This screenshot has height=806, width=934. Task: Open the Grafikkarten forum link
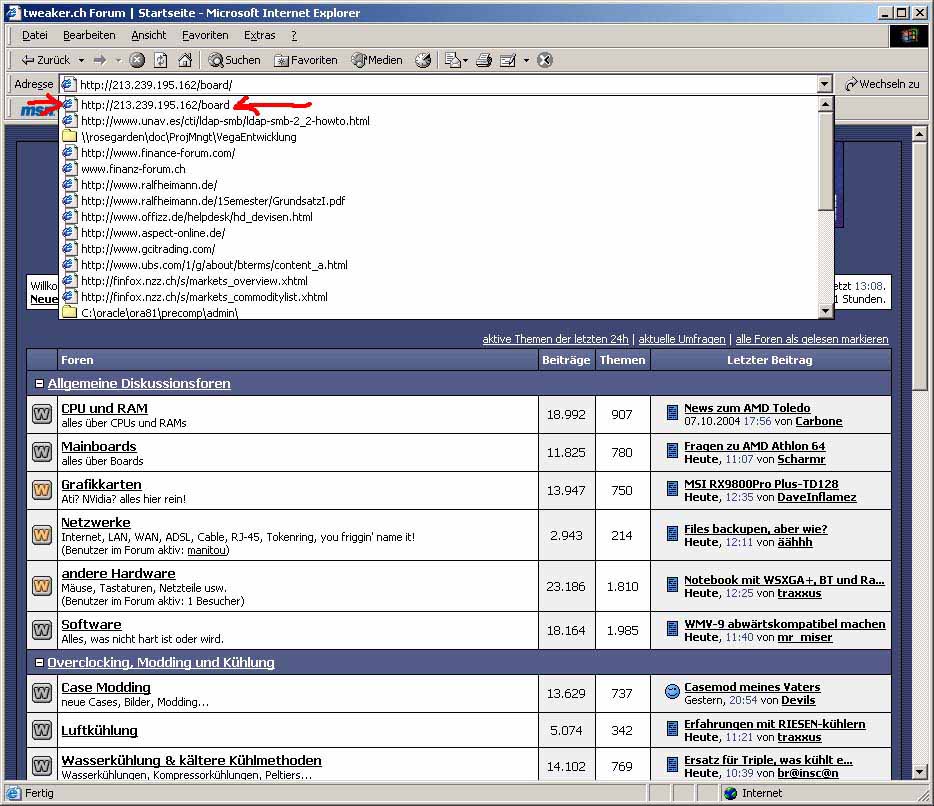pyautogui.click(x=101, y=484)
